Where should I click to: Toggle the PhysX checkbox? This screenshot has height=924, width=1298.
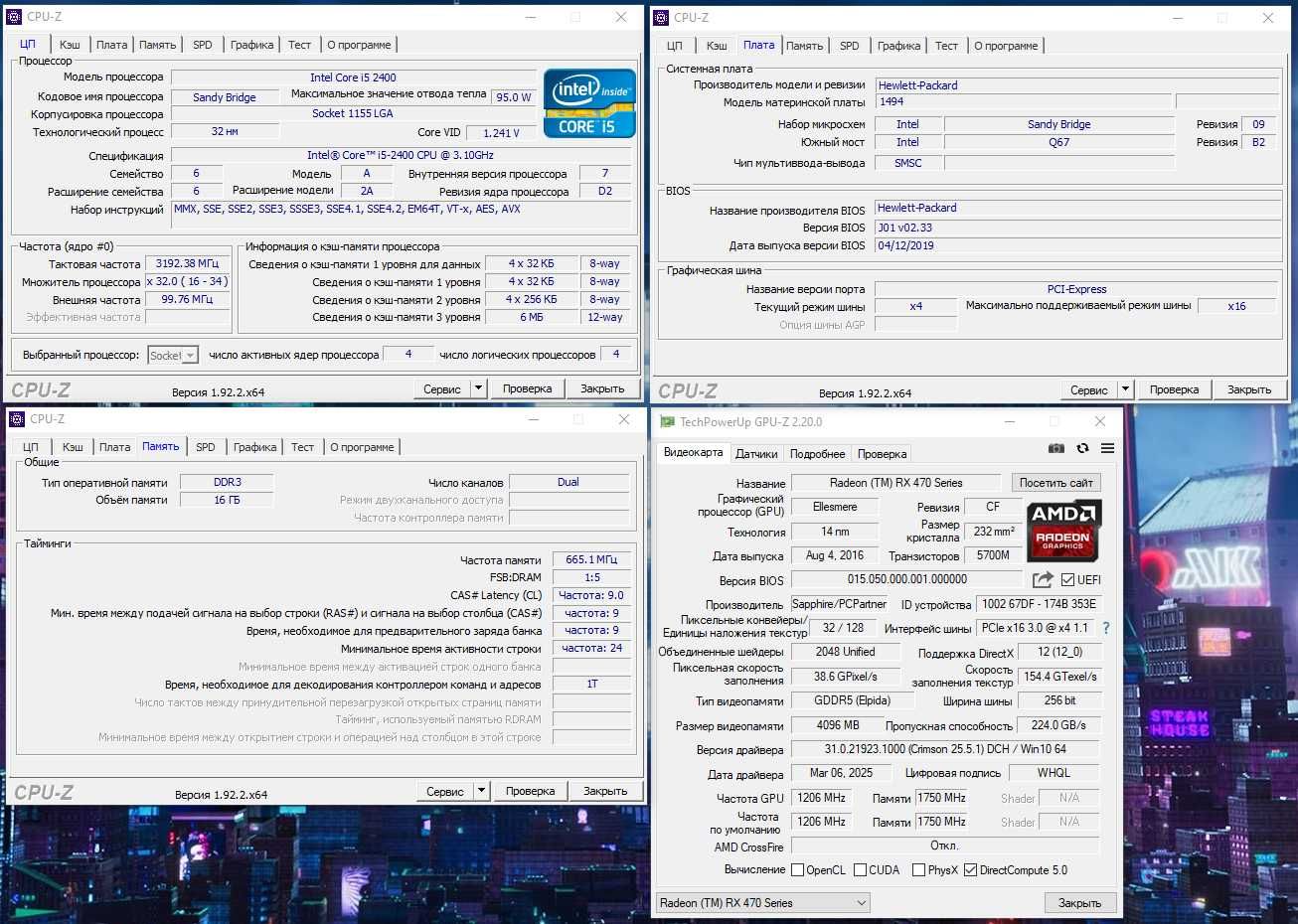[x=918, y=870]
